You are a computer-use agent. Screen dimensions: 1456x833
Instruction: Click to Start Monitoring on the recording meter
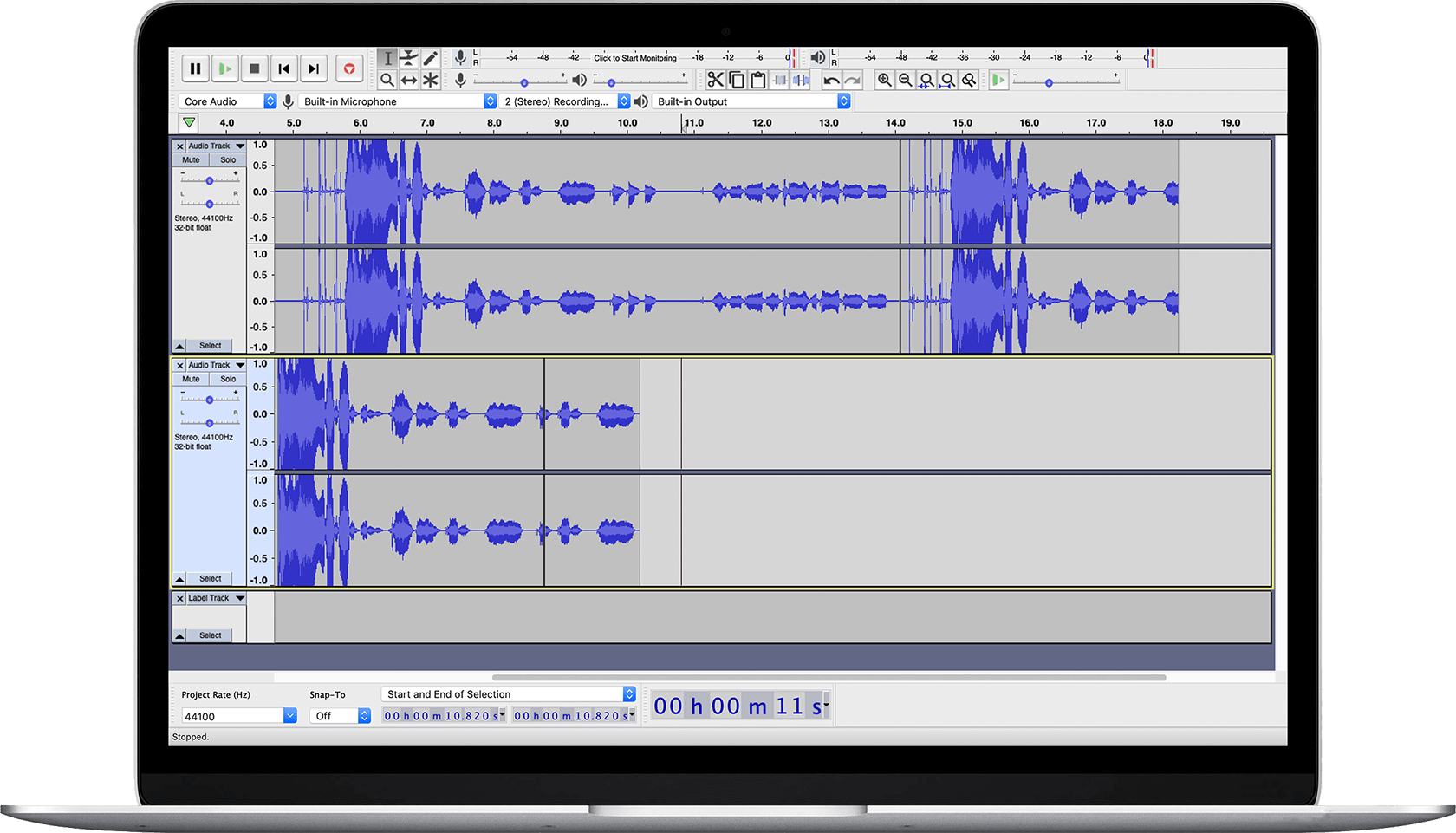pyautogui.click(x=634, y=57)
